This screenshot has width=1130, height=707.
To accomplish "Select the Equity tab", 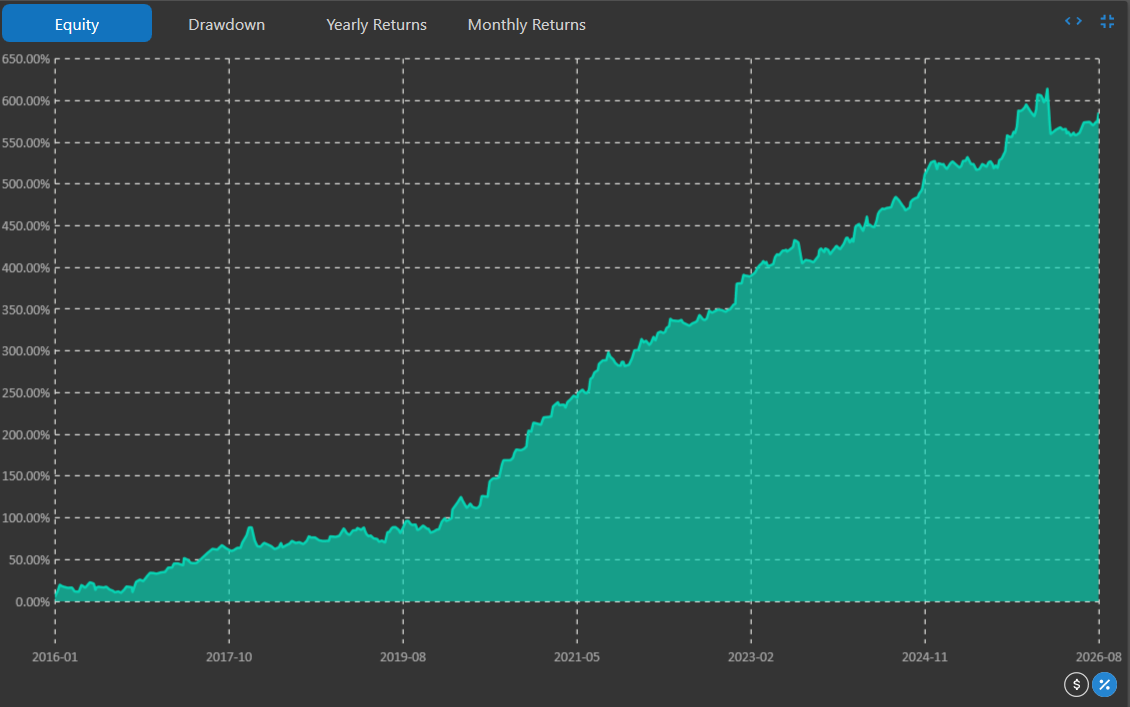I will pyautogui.click(x=76, y=24).
